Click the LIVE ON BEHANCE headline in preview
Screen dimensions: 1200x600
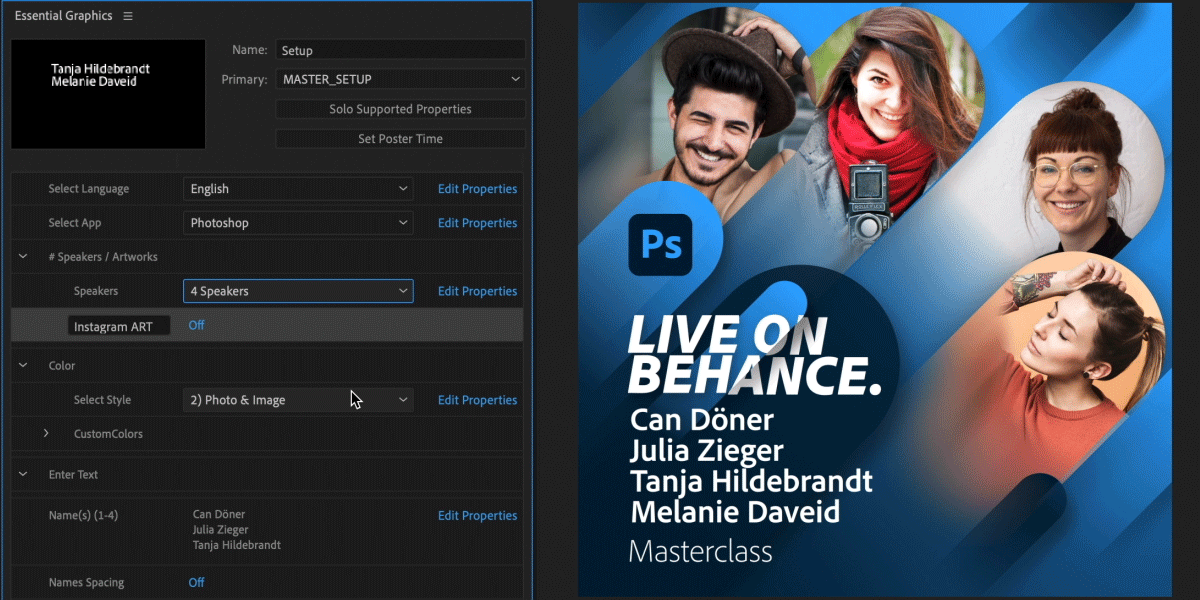[755, 354]
